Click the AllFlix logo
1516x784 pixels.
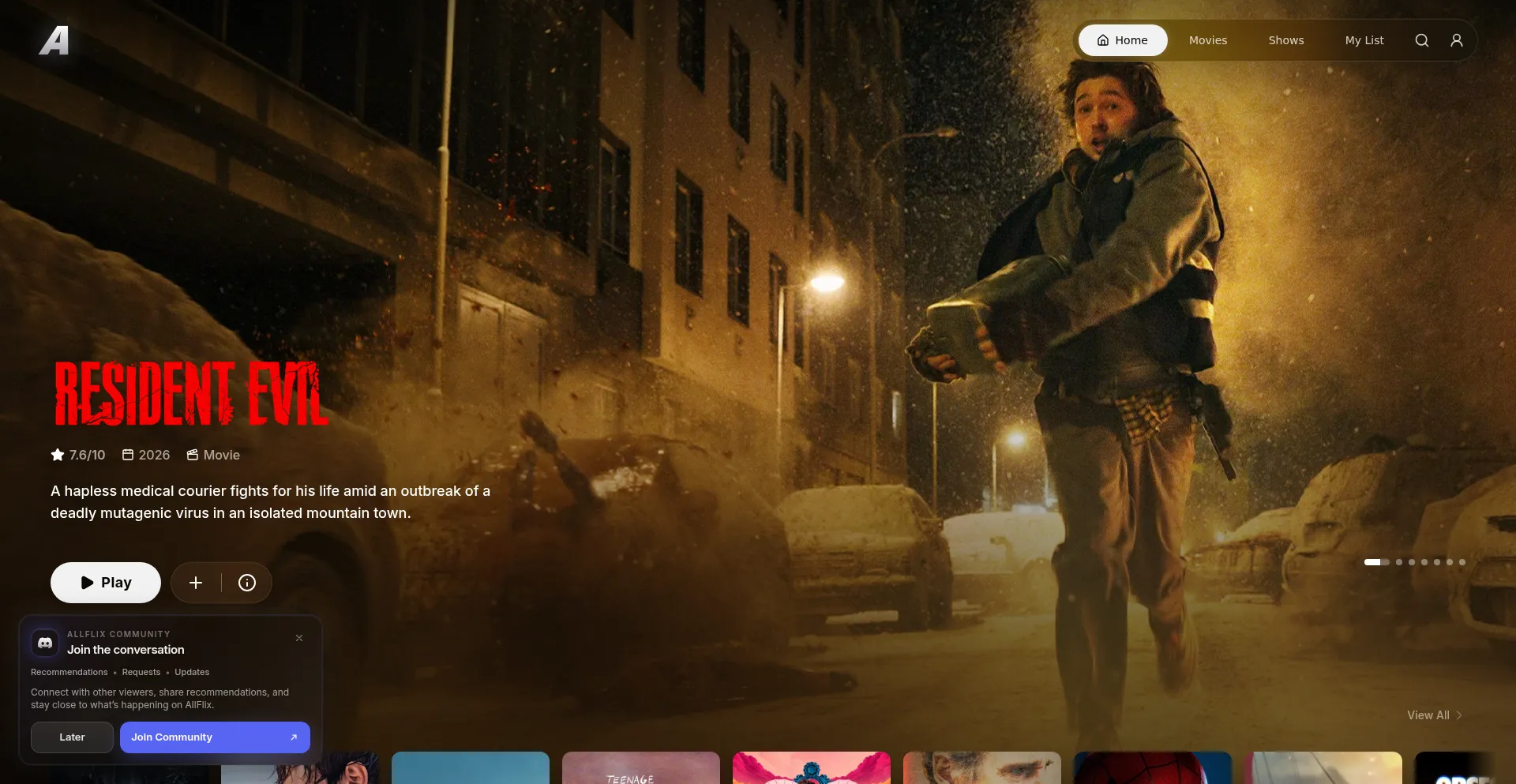[54, 40]
